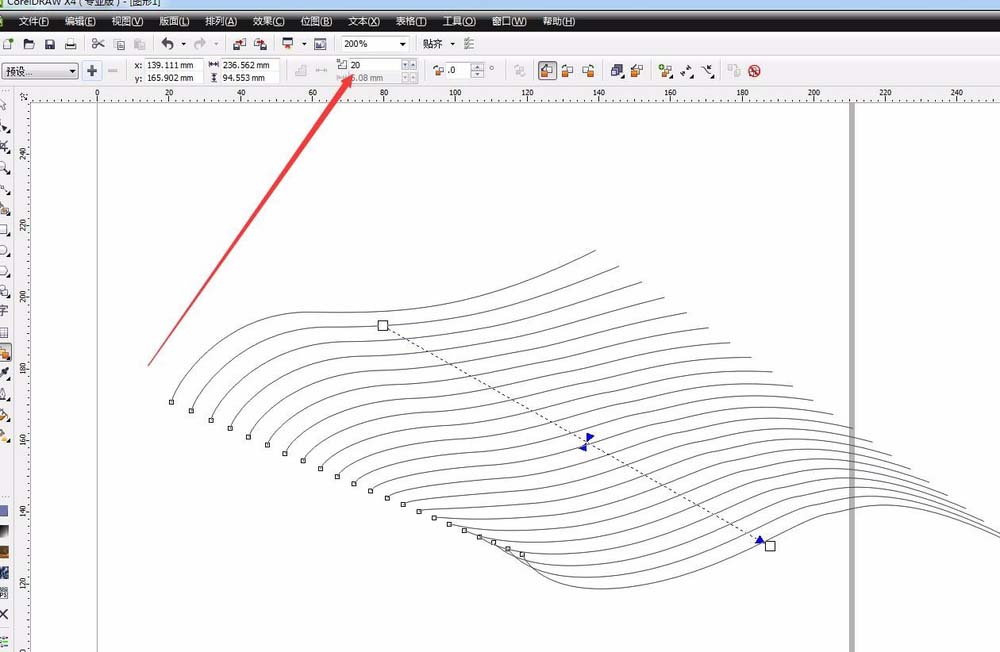Click the width field 236.562 mm
Image resolution: width=1000 pixels, height=652 pixels.
[x=249, y=64]
